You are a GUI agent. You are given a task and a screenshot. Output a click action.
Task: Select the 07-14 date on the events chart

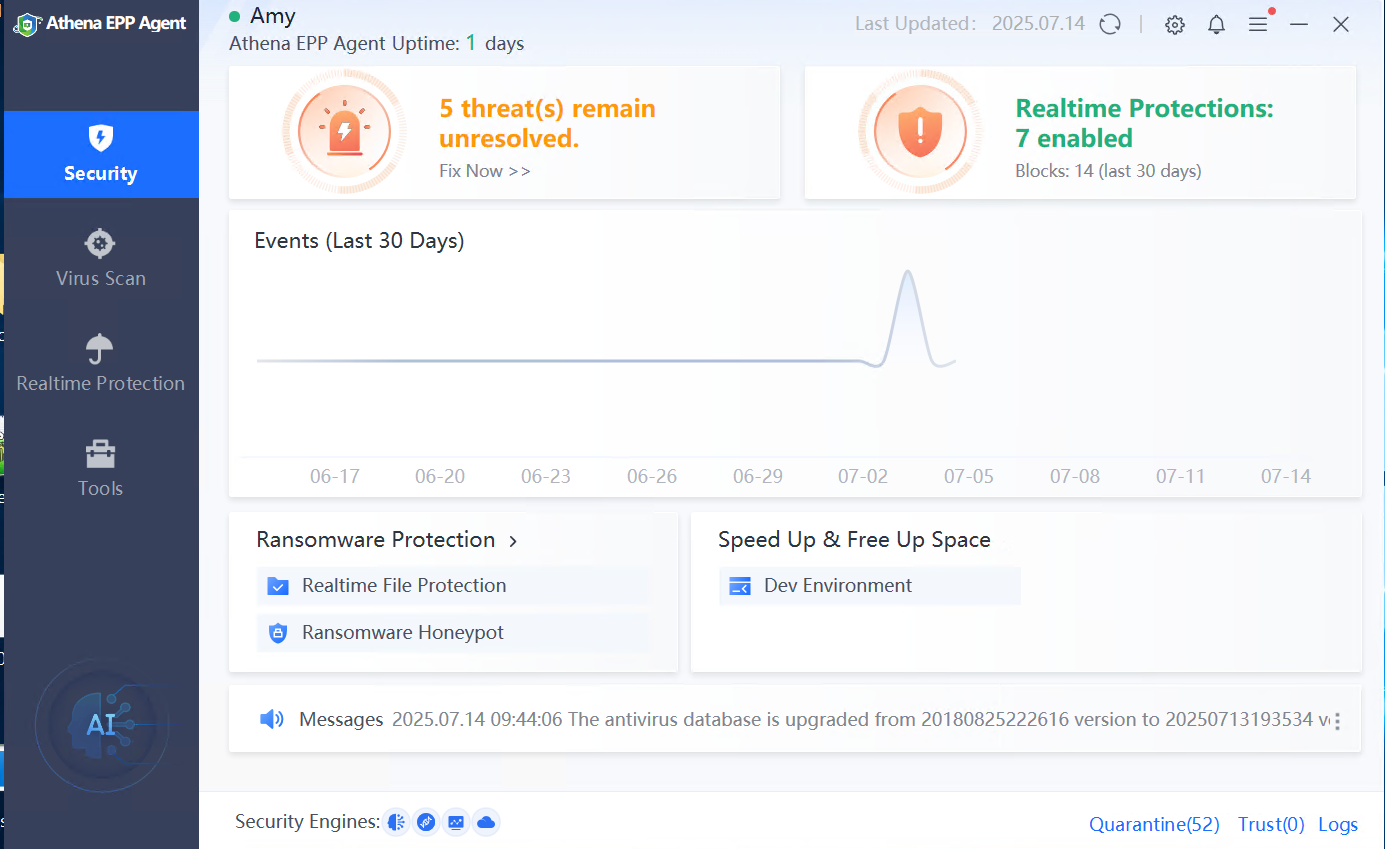click(x=1286, y=476)
